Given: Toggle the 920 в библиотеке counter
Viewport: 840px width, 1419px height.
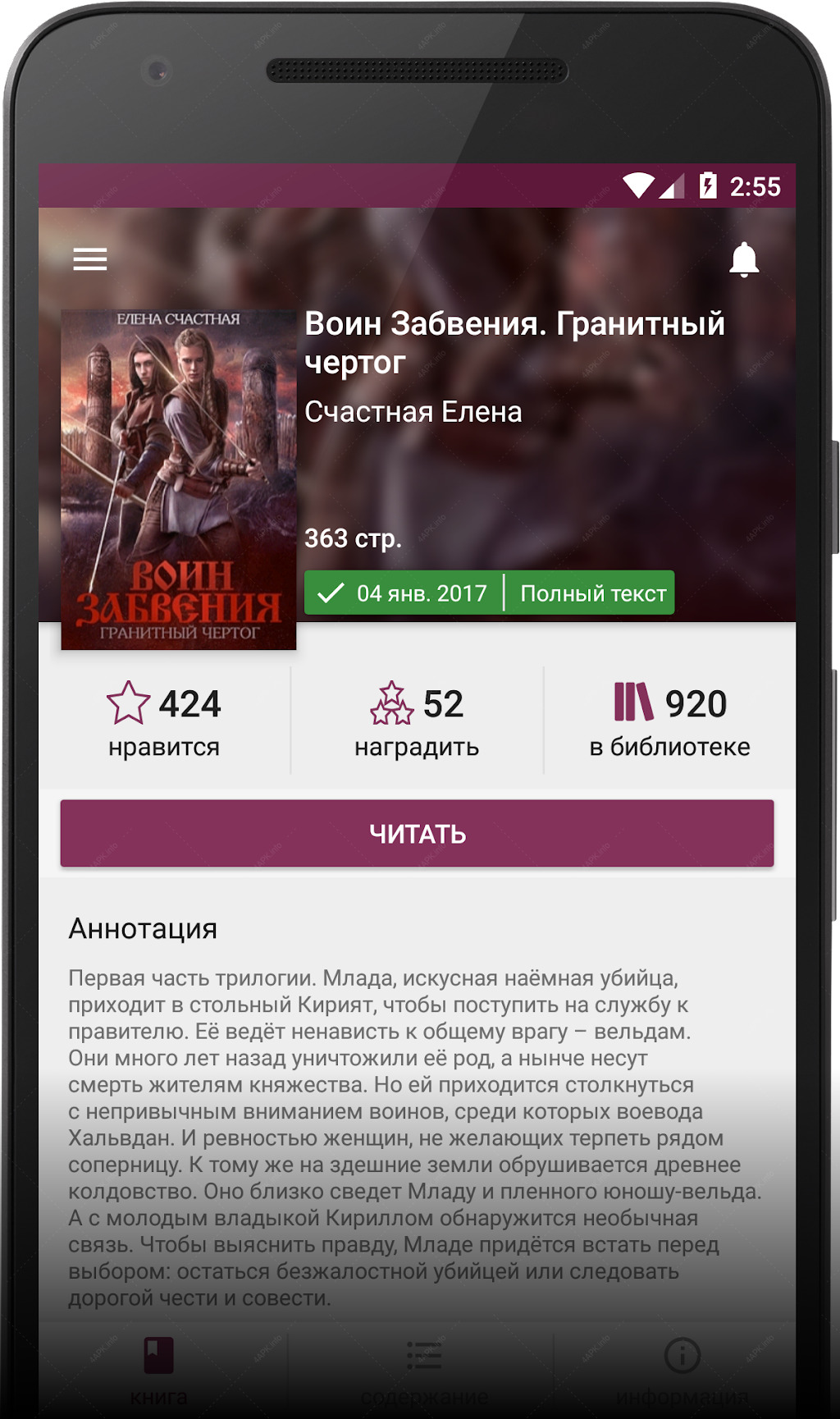Looking at the screenshot, I should point(670,720).
